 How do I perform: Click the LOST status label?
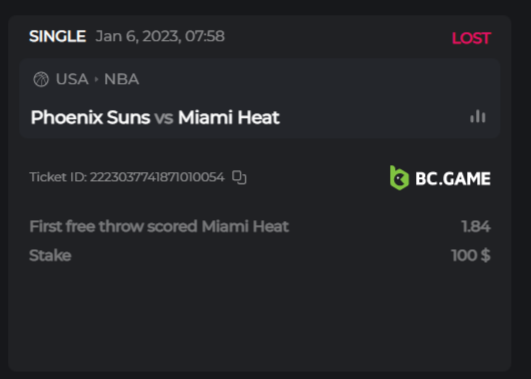tap(471, 38)
